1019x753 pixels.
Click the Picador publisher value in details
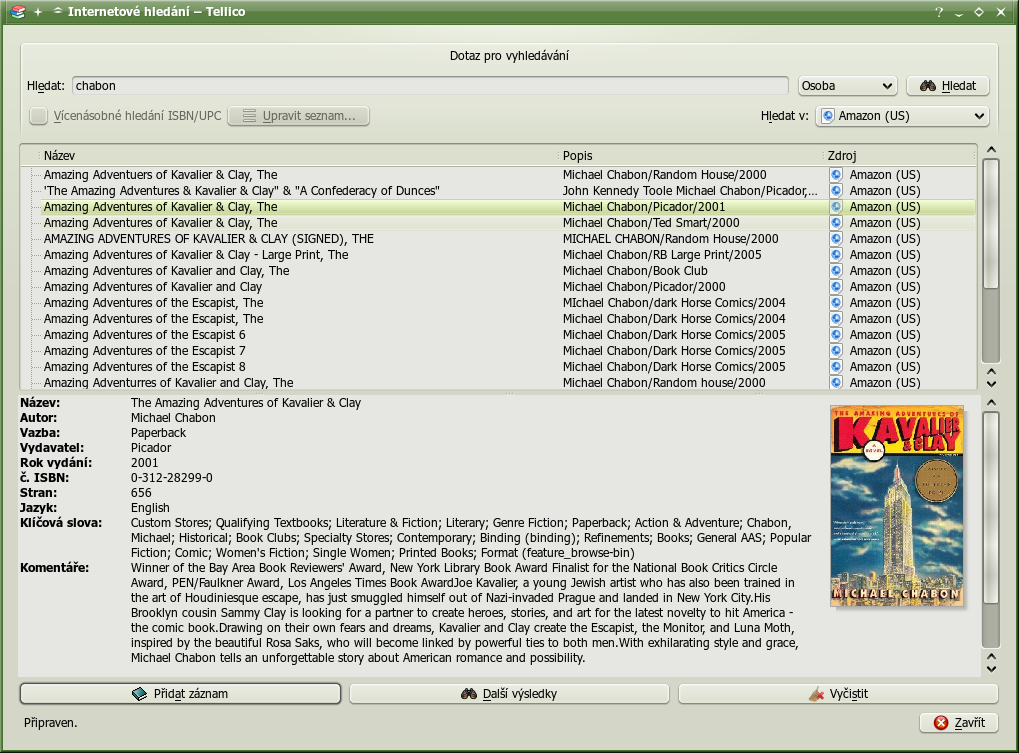click(151, 448)
